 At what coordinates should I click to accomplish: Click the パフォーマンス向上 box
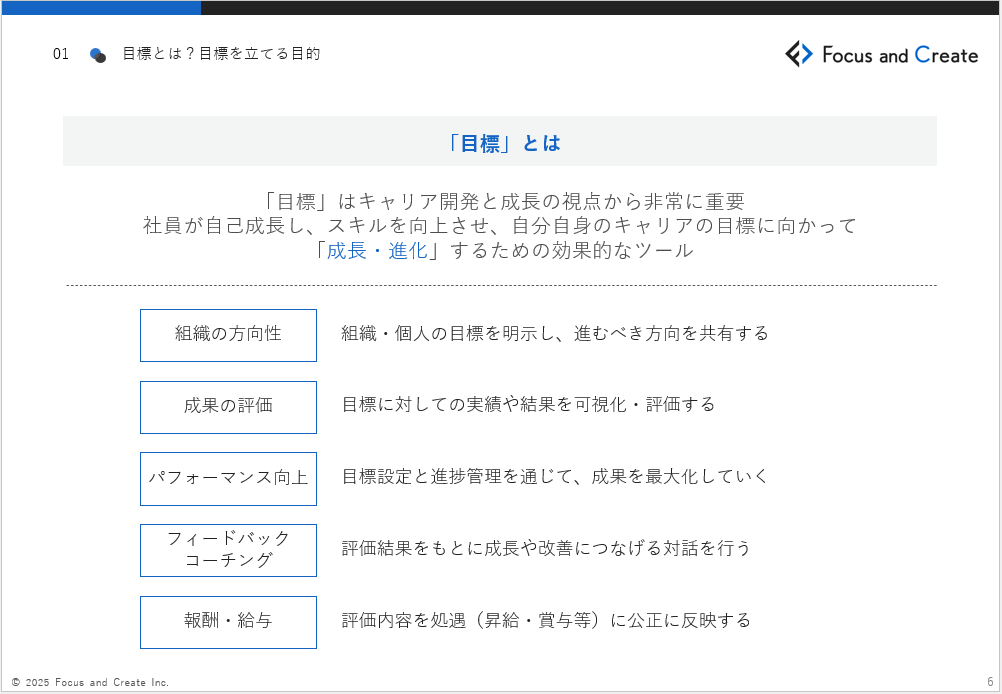click(228, 478)
